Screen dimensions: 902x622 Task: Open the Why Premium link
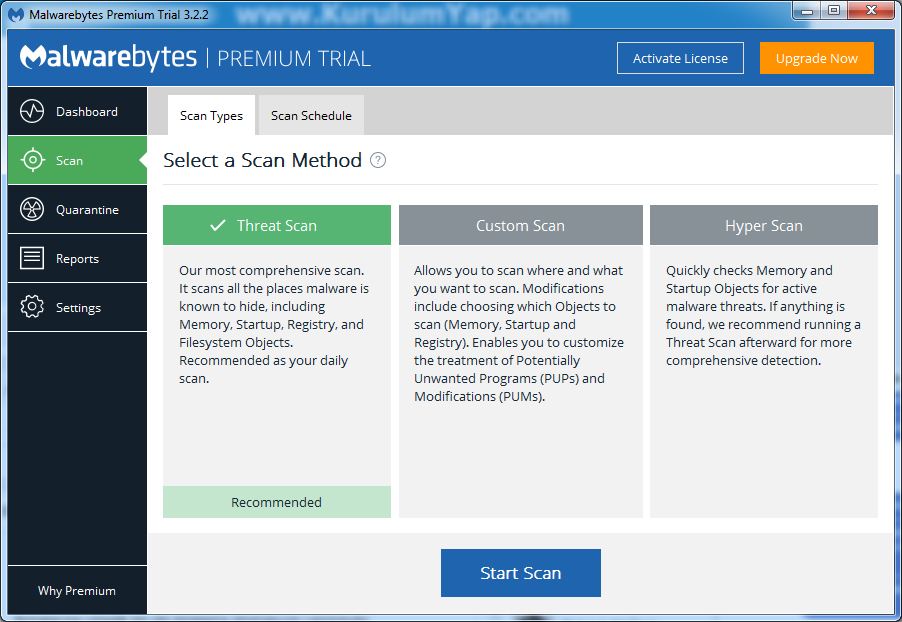77,590
